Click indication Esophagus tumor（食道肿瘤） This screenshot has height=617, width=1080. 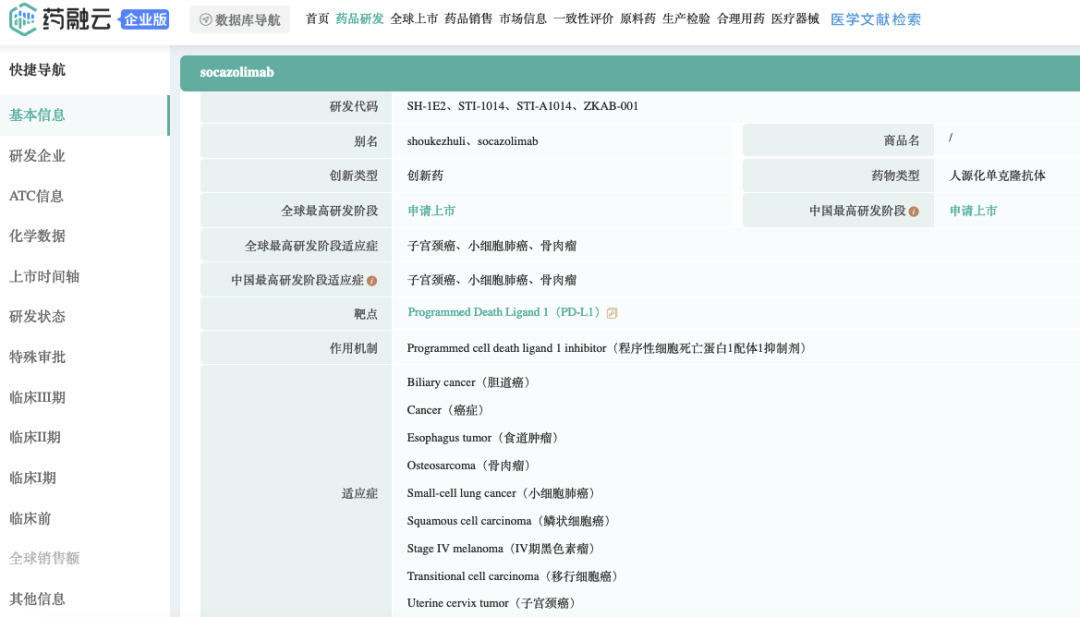[483, 438]
